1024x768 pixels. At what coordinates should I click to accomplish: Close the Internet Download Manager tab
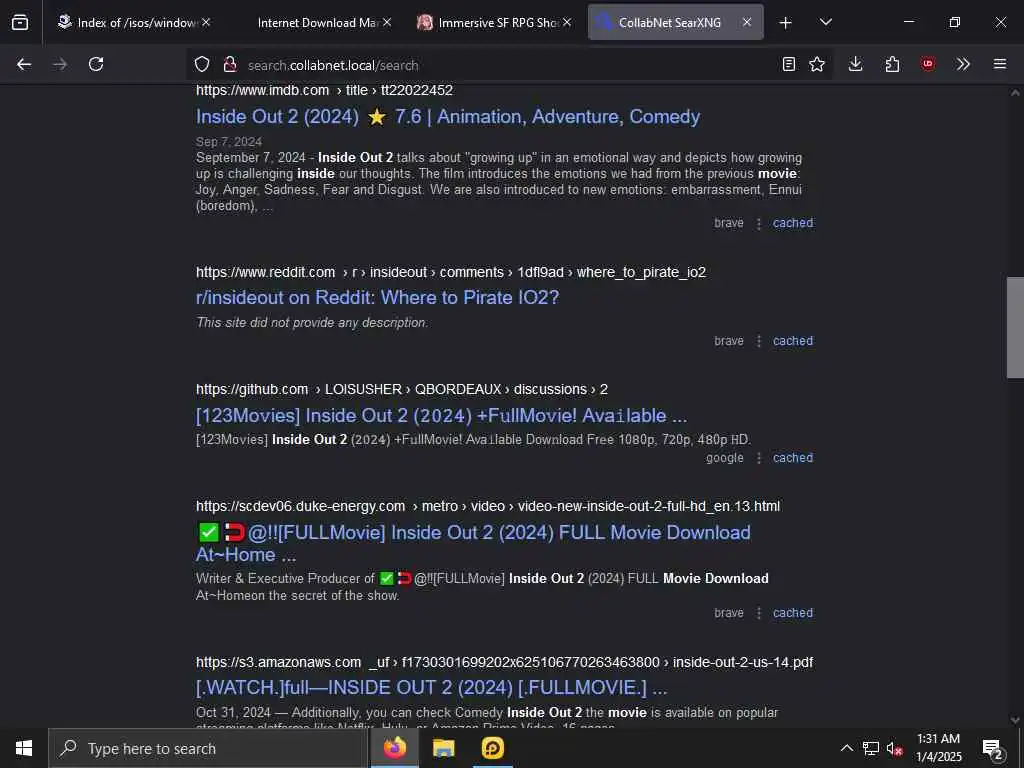[x=387, y=22]
